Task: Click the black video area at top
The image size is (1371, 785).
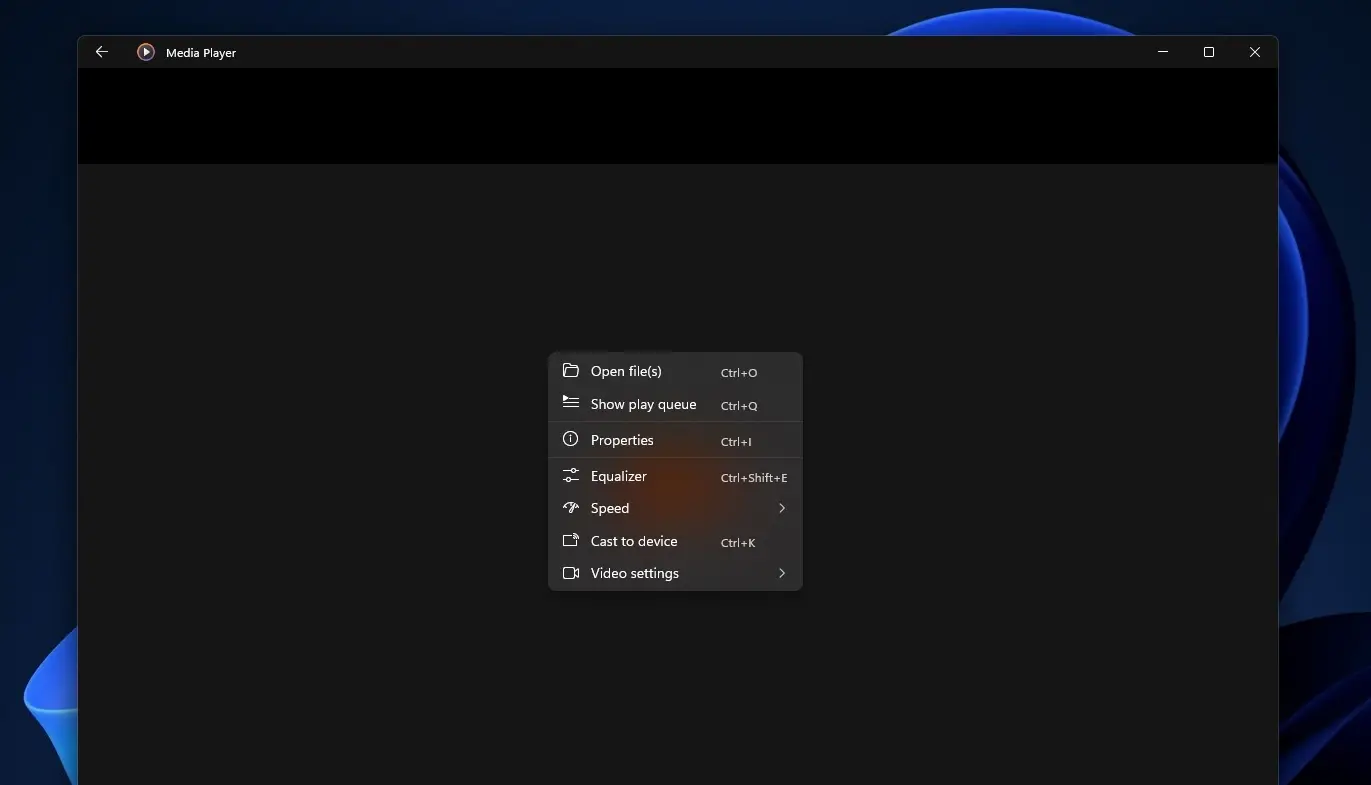Action: tap(677, 116)
